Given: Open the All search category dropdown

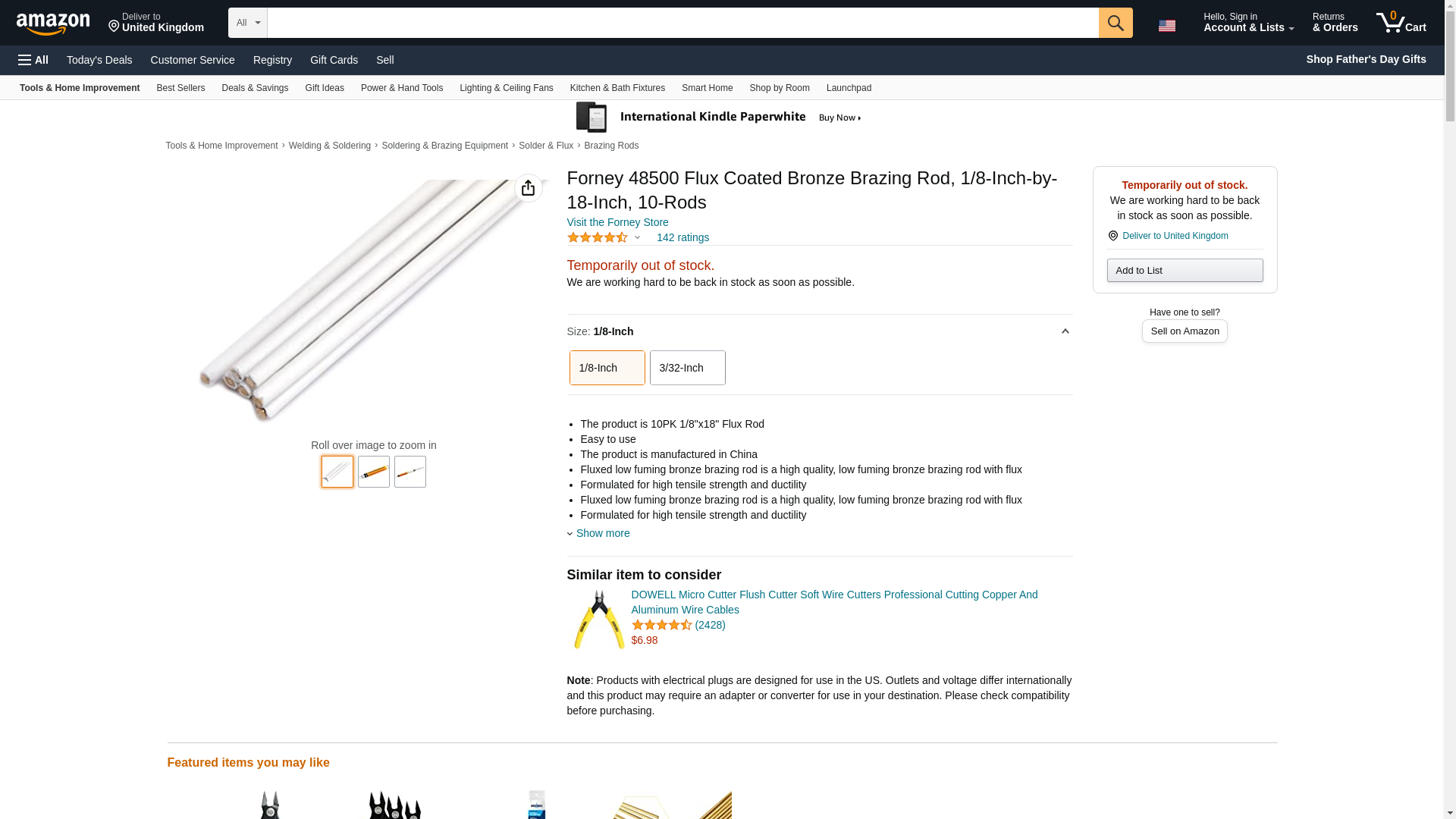Looking at the screenshot, I should 248,23.
